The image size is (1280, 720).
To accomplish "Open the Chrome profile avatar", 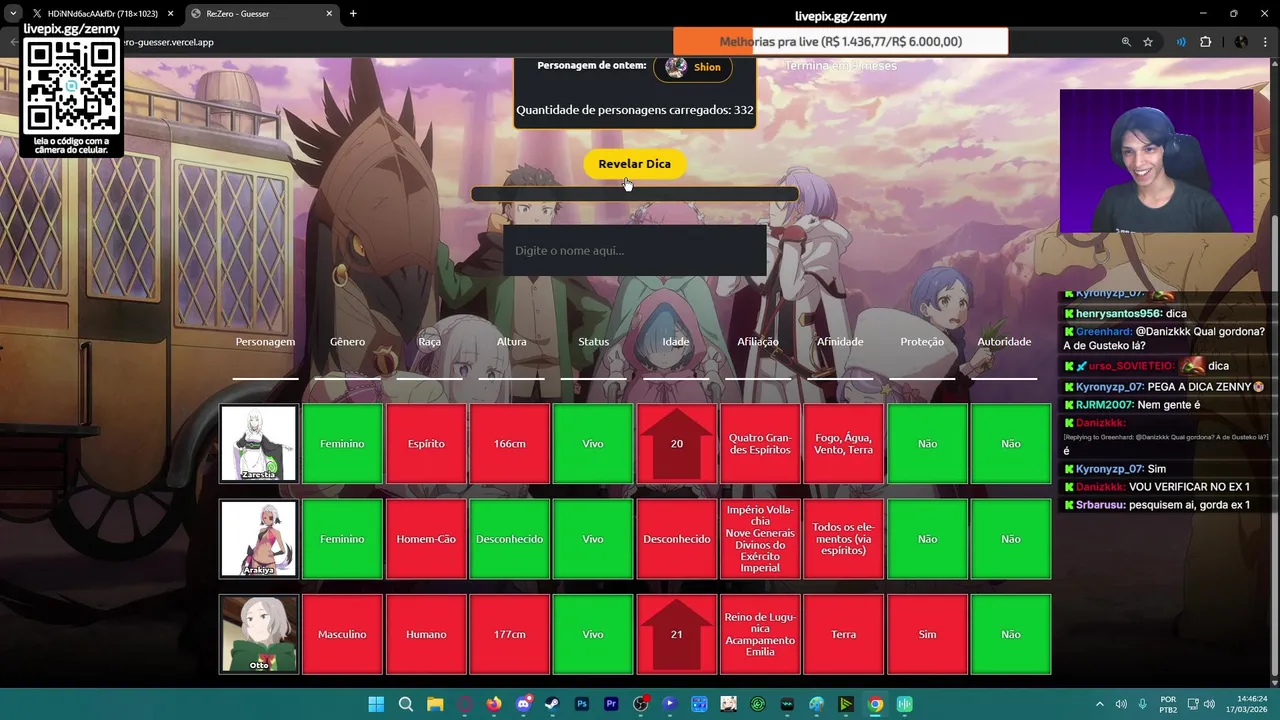I will click(1241, 42).
